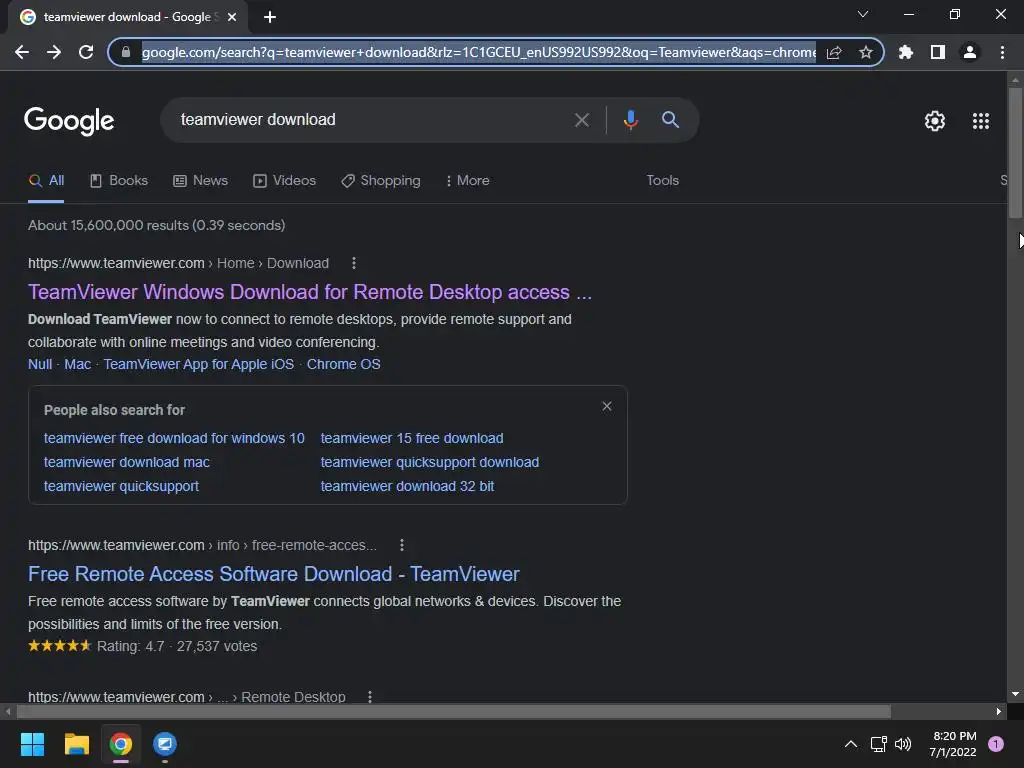Open Chrome three-dot menu
This screenshot has width=1024, height=768.
(1002, 52)
